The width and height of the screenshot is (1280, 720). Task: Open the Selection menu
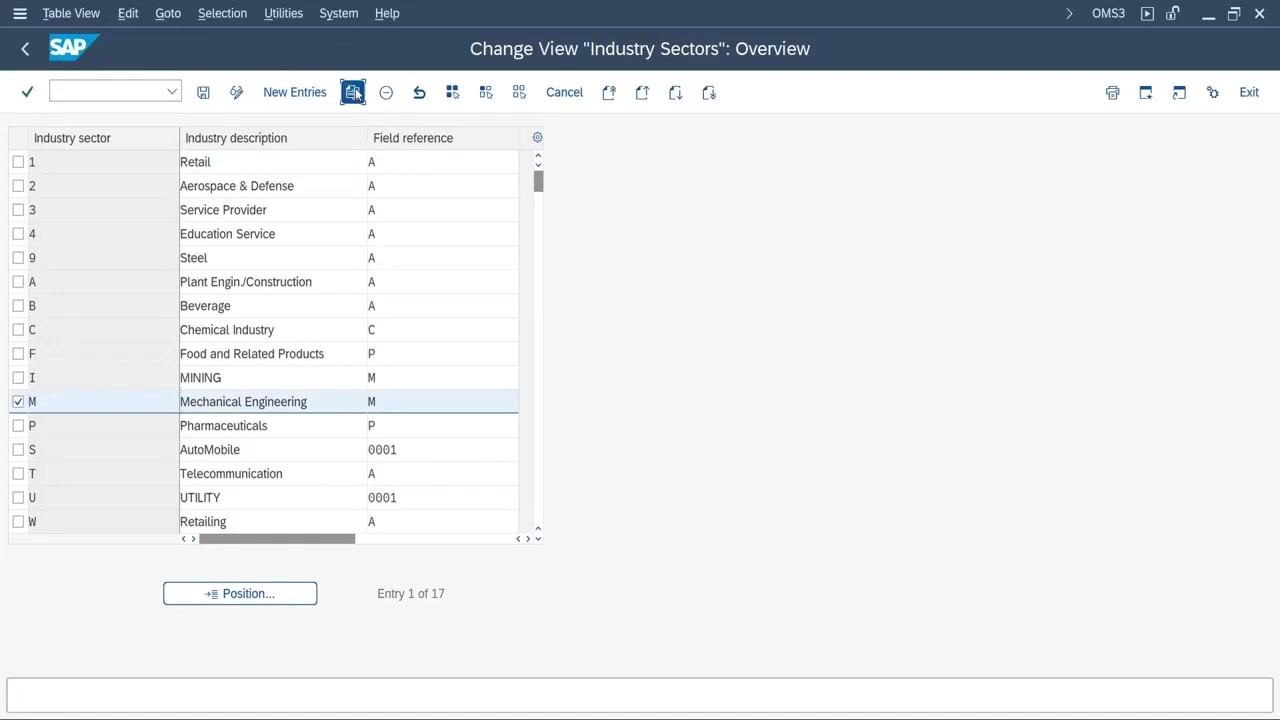tap(222, 13)
